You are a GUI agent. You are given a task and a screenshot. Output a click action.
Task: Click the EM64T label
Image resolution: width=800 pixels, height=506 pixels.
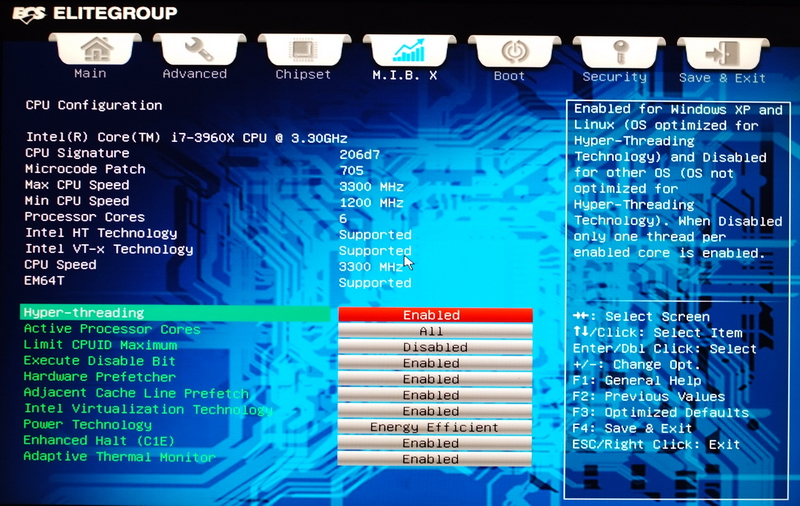[44, 281]
